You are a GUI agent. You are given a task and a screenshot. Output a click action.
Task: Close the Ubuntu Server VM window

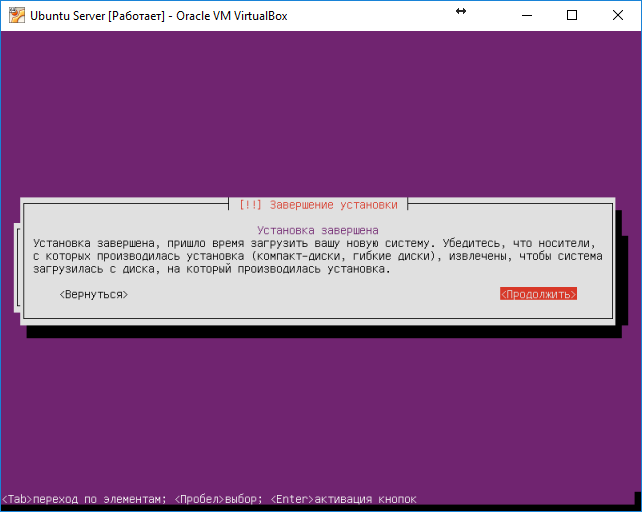[617, 15]
